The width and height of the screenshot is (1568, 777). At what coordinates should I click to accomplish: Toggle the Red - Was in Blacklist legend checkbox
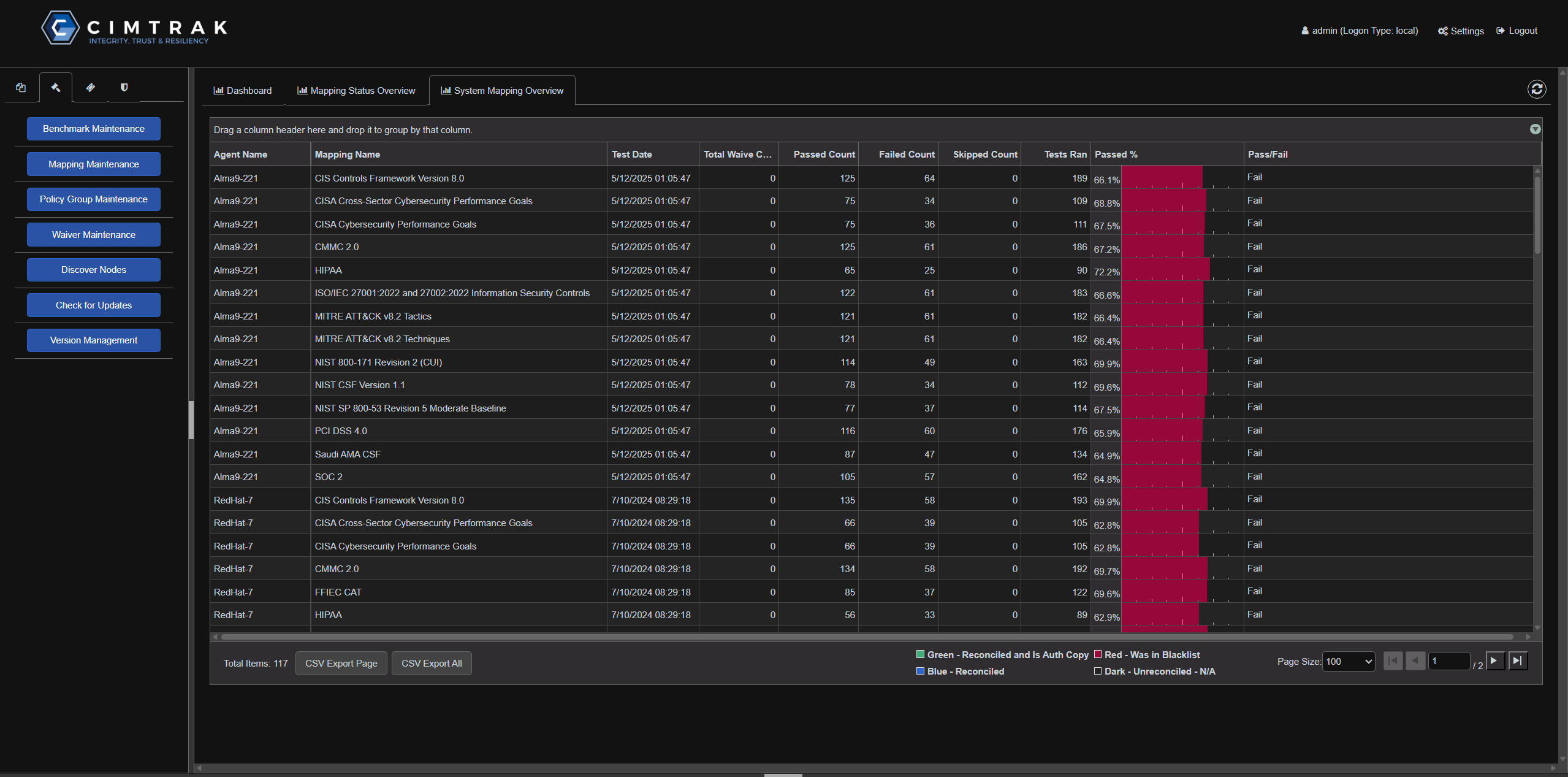1097,654
